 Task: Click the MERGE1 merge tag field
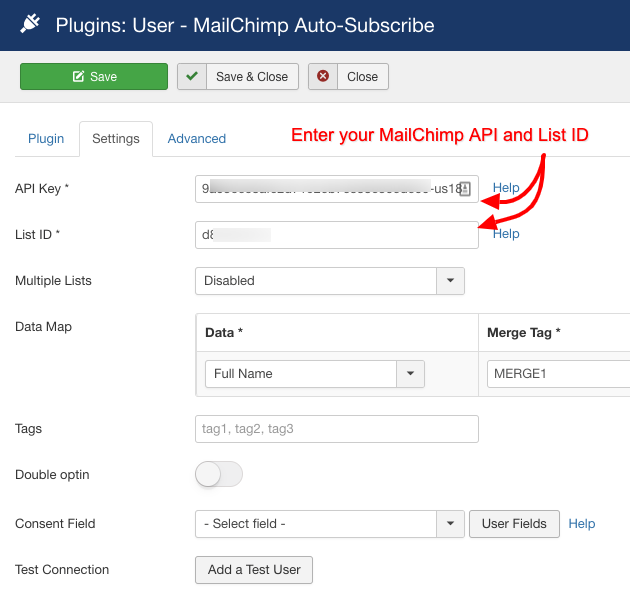pyautogui.click(x=558, y=374)
